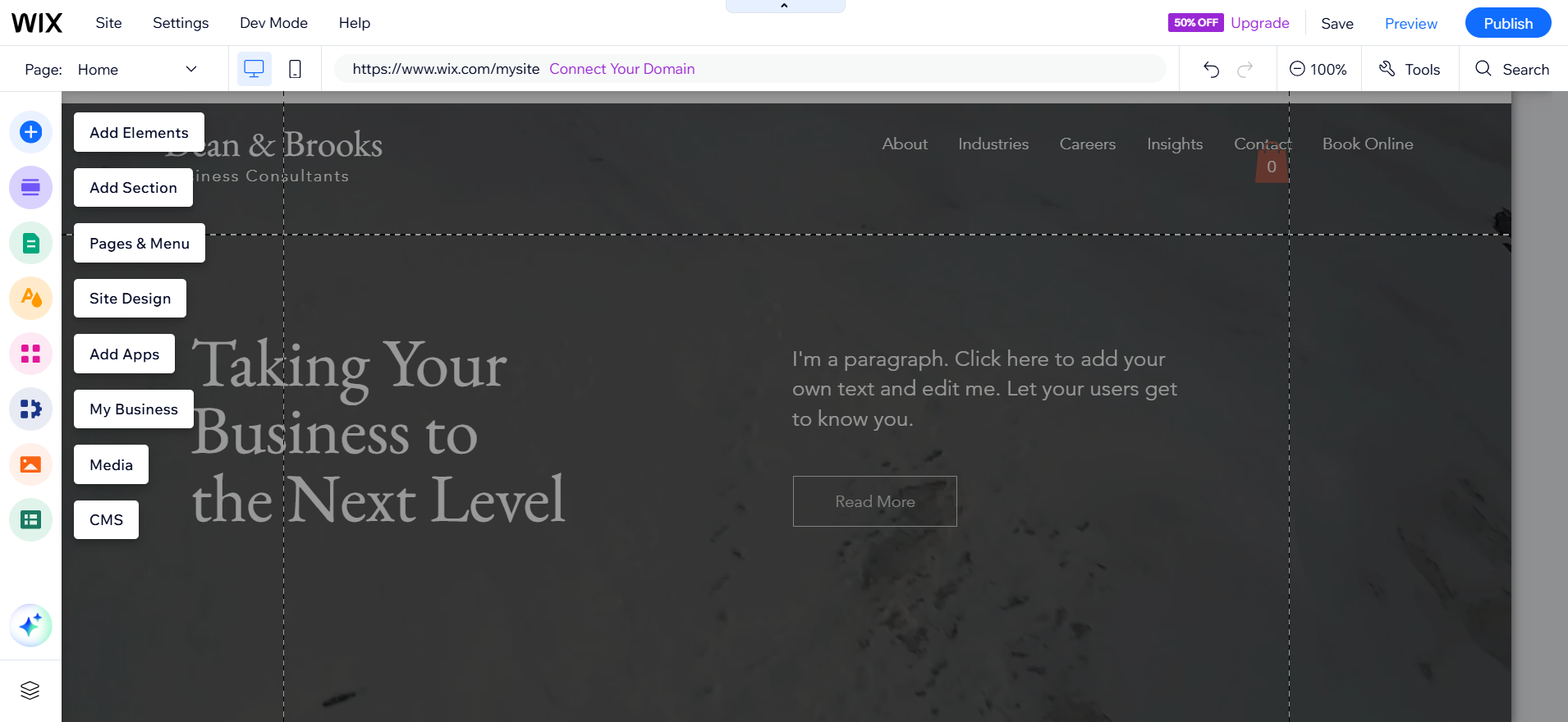1568x722 pixels.
Task: Select the Insights menu item on canvas
Action: [1175, 144]
